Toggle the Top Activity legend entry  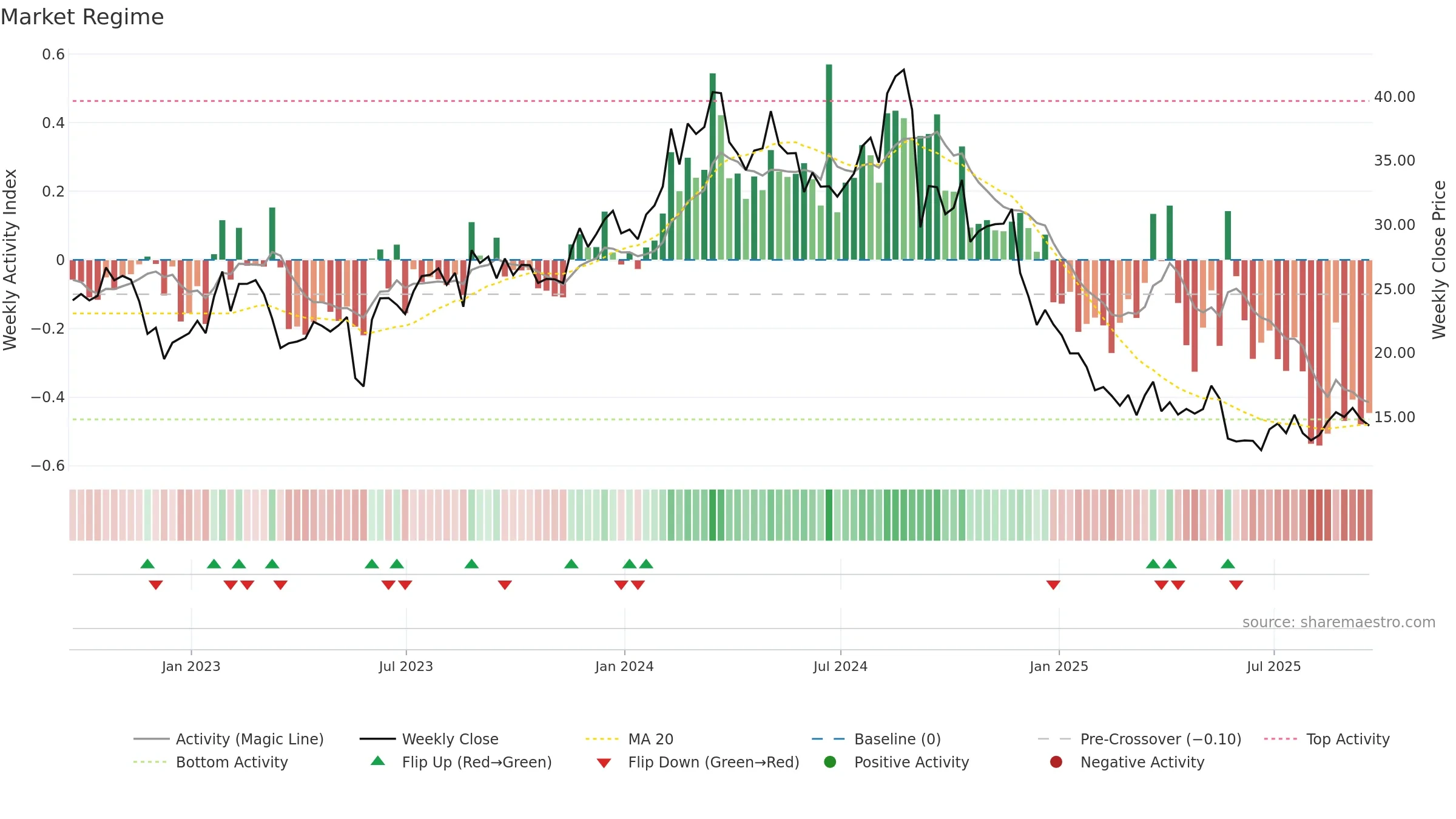click(x=1327, y=739)
